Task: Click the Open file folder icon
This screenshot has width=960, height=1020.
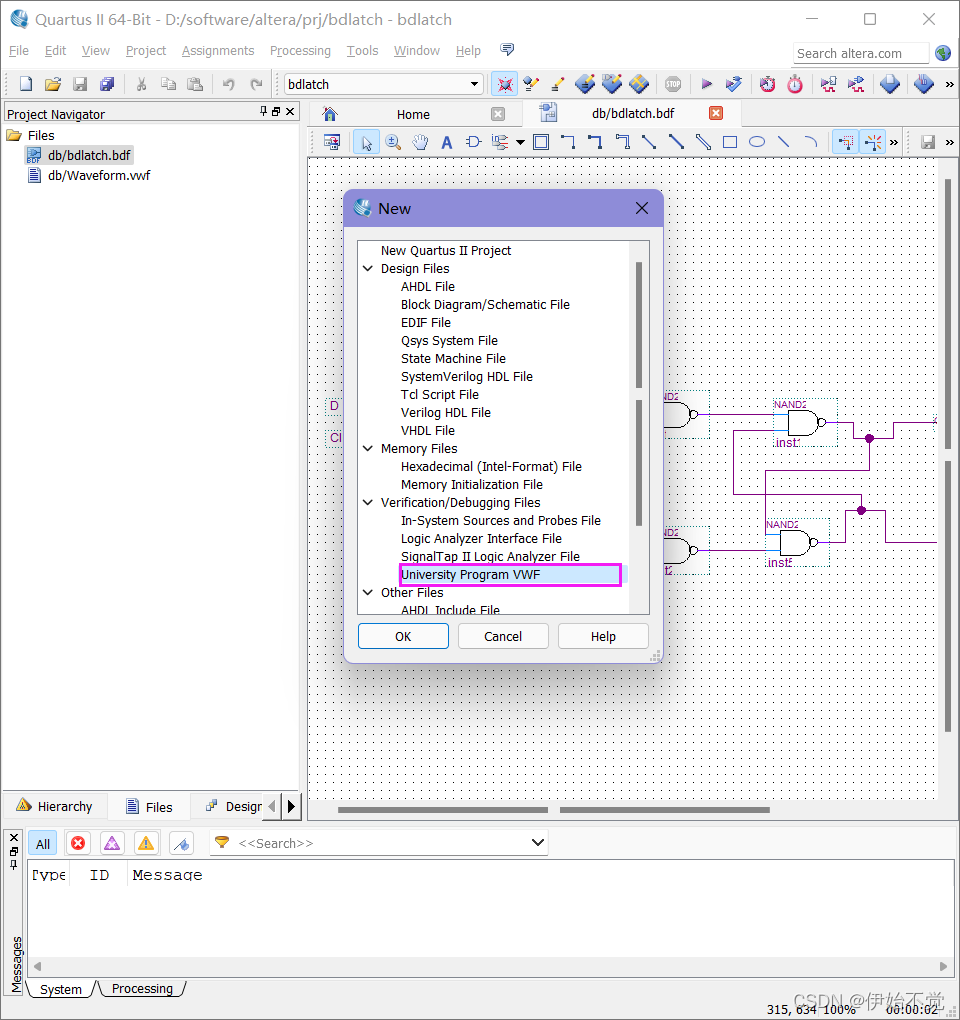Action: pyautogui.click(x=53, y=84)
